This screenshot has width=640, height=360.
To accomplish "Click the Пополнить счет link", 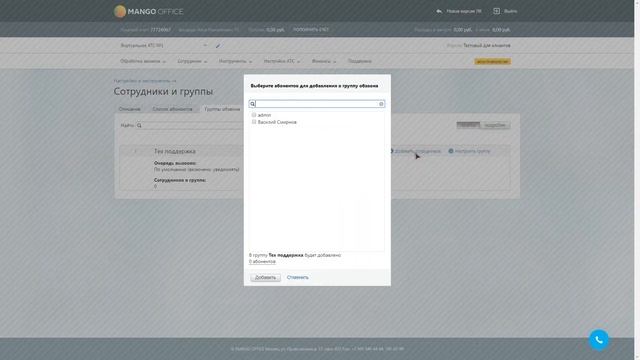I will [x=311, y=30].
